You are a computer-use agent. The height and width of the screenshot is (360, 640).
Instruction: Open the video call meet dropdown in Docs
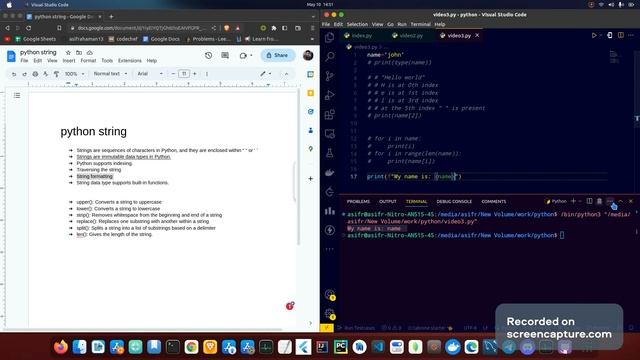point(246,55)
